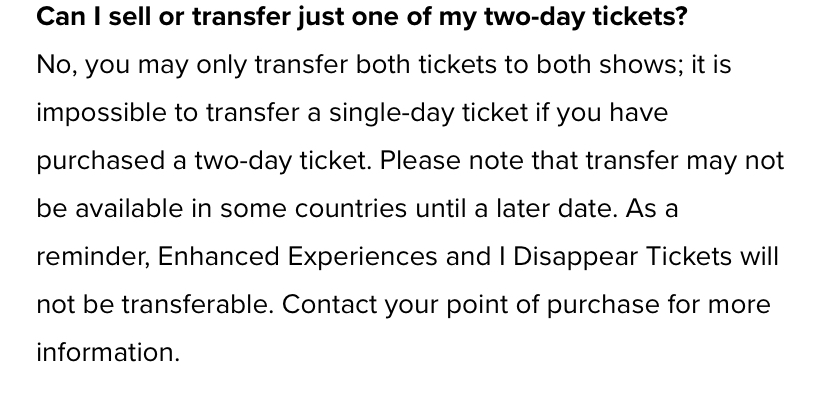Click the word "countries"
The width and height of the screenshot is (828, 396).
pos(351,209)
